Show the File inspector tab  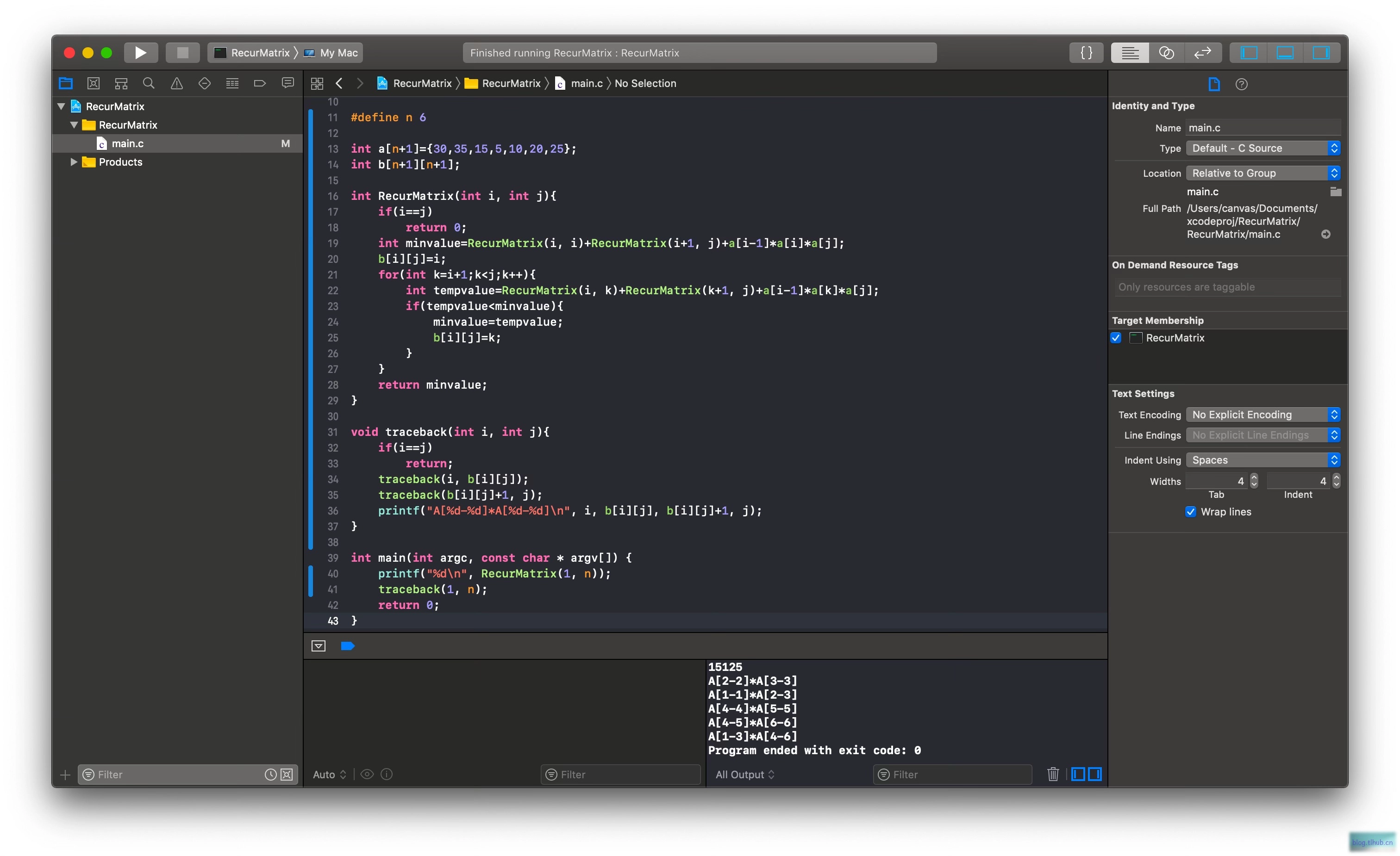(x=1213, y=84)
